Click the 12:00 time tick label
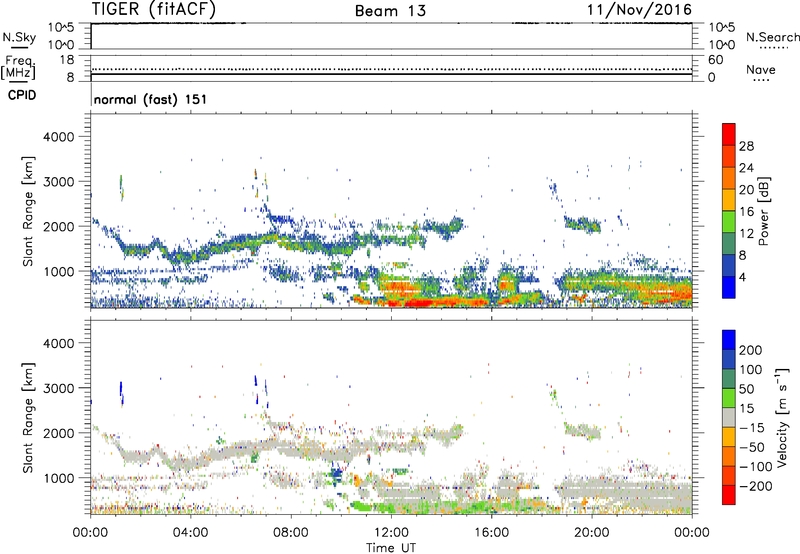 click(391, 533)
